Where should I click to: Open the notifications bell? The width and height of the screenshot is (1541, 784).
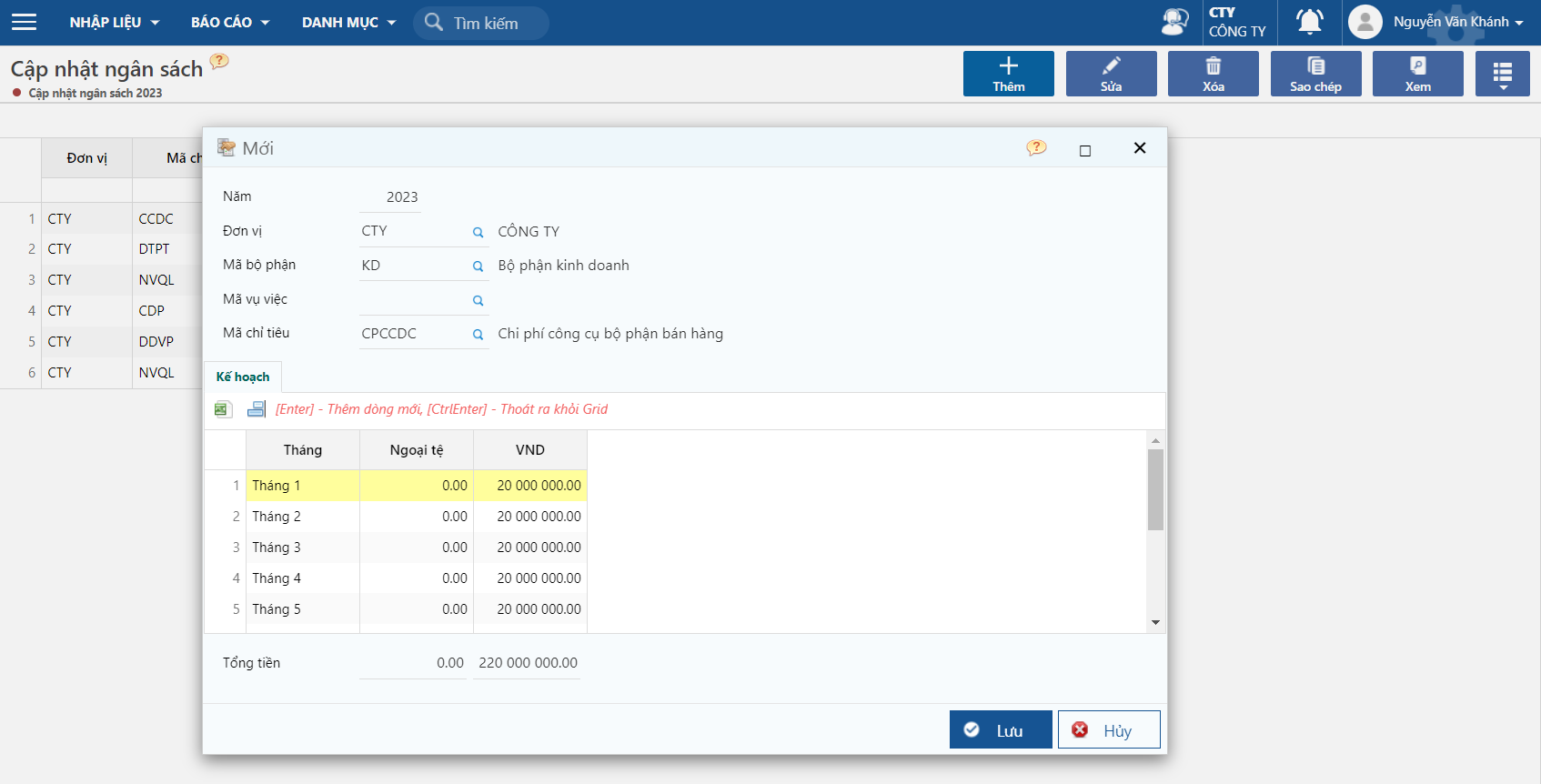click(1309, 22)
